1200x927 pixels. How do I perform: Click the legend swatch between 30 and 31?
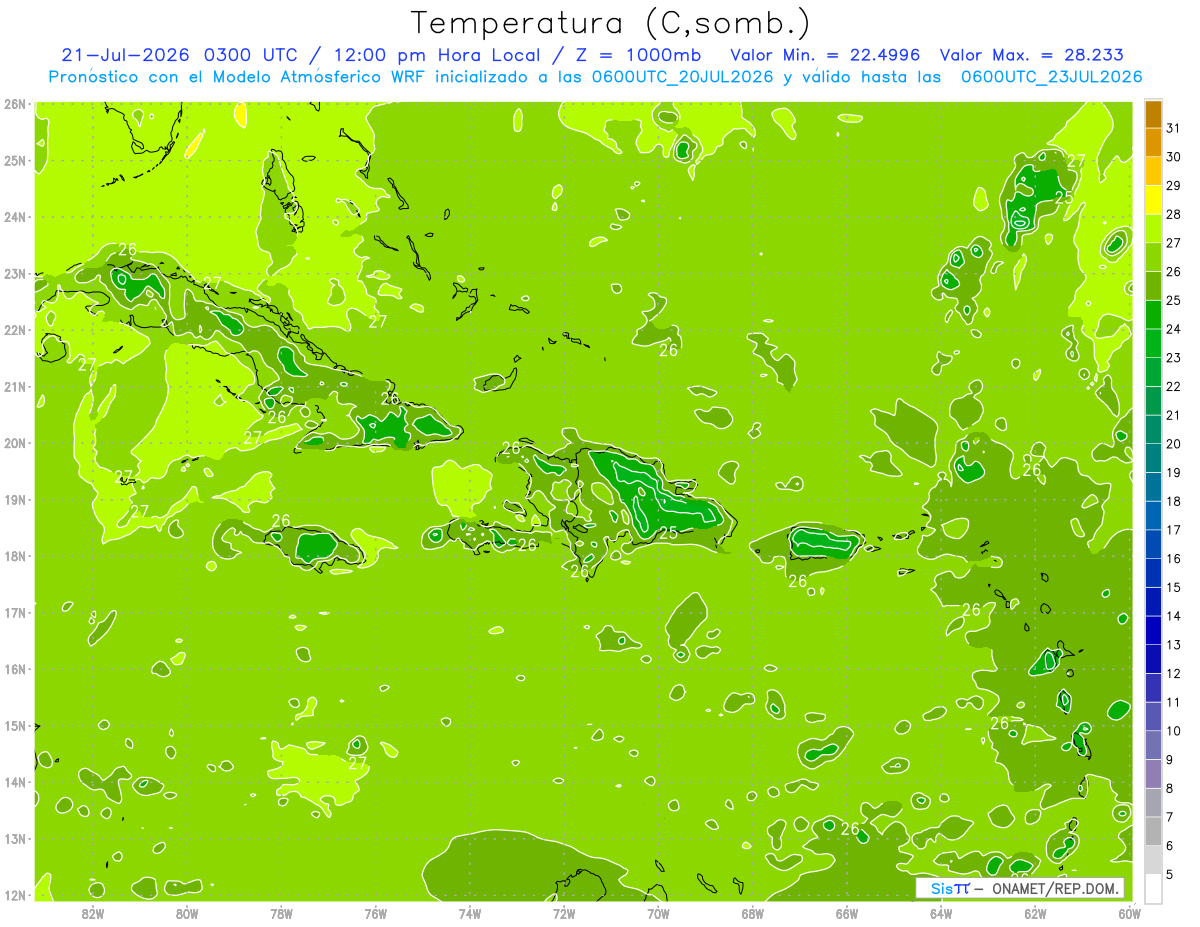coord(1153,142)
